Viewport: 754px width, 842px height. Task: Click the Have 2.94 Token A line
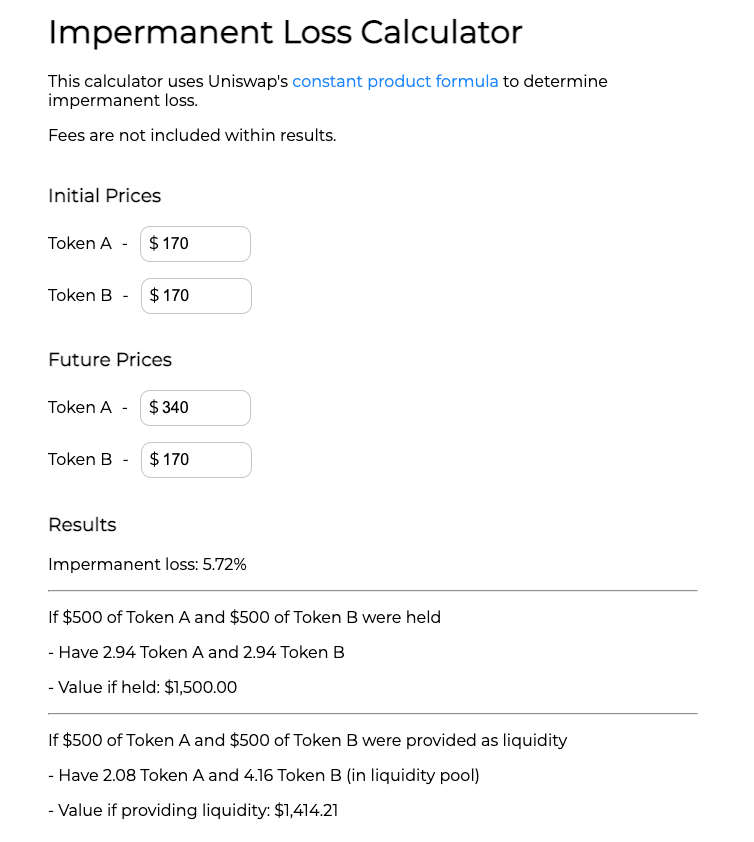(x=197, y=652)
